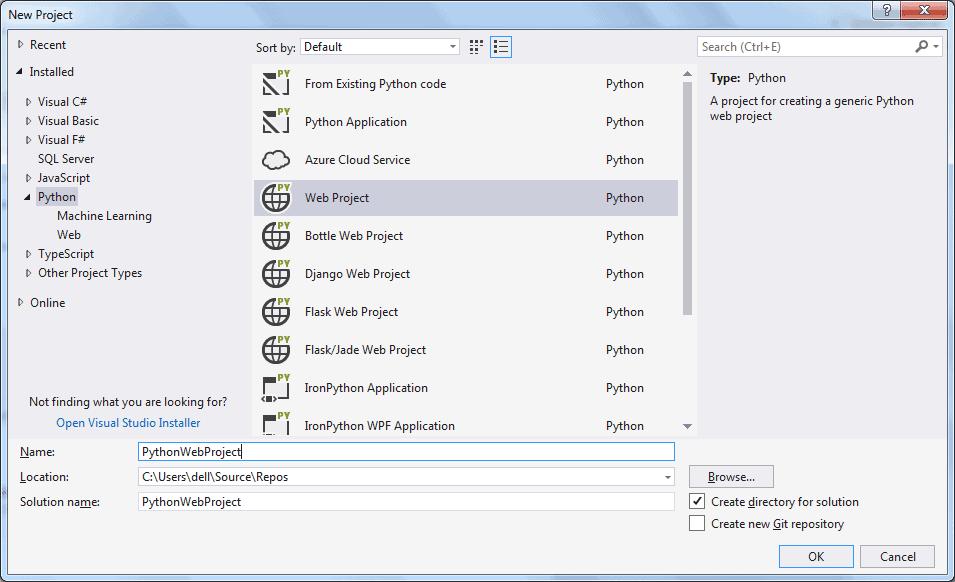Click the IronPython WPF Application icon

pos(276,423)
